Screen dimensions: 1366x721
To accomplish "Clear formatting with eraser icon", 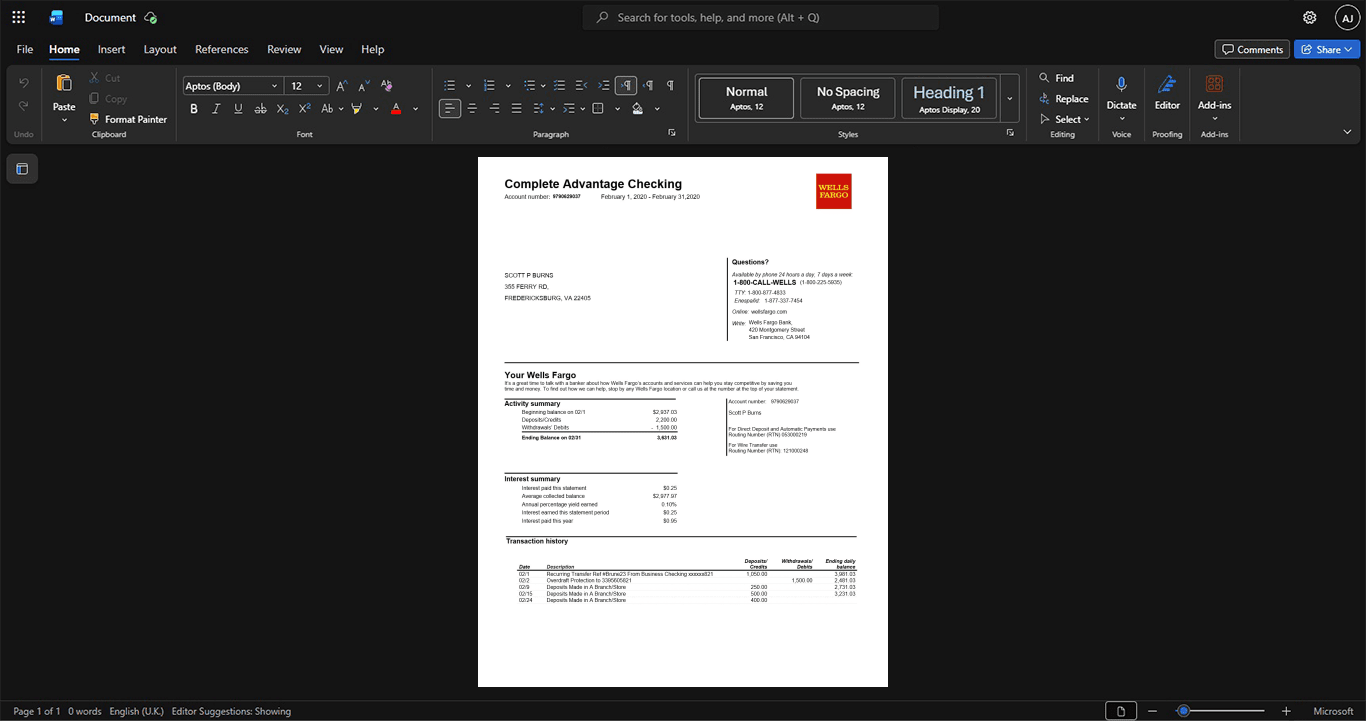I will [387, 86].
